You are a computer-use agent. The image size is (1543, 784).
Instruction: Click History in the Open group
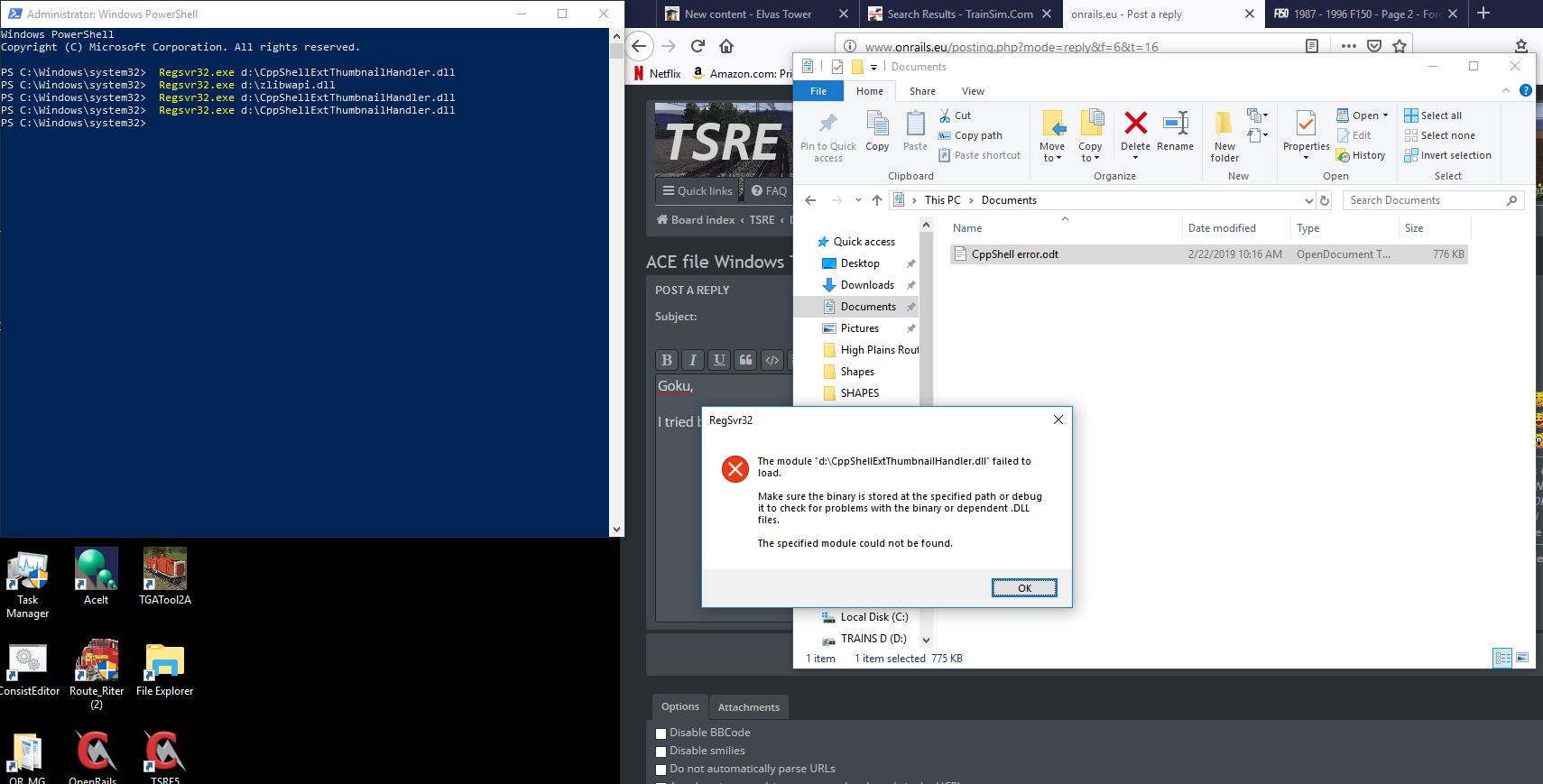click(1361, 155)
